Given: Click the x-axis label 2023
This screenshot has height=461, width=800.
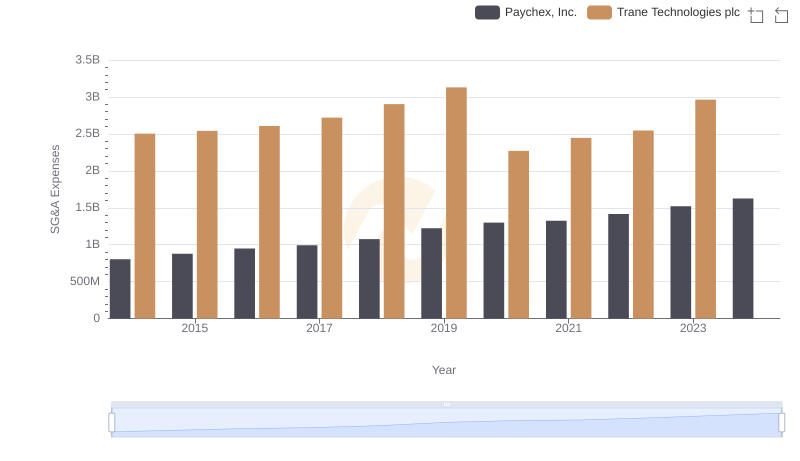Looking at the screenshot, I should coord(693,328).
